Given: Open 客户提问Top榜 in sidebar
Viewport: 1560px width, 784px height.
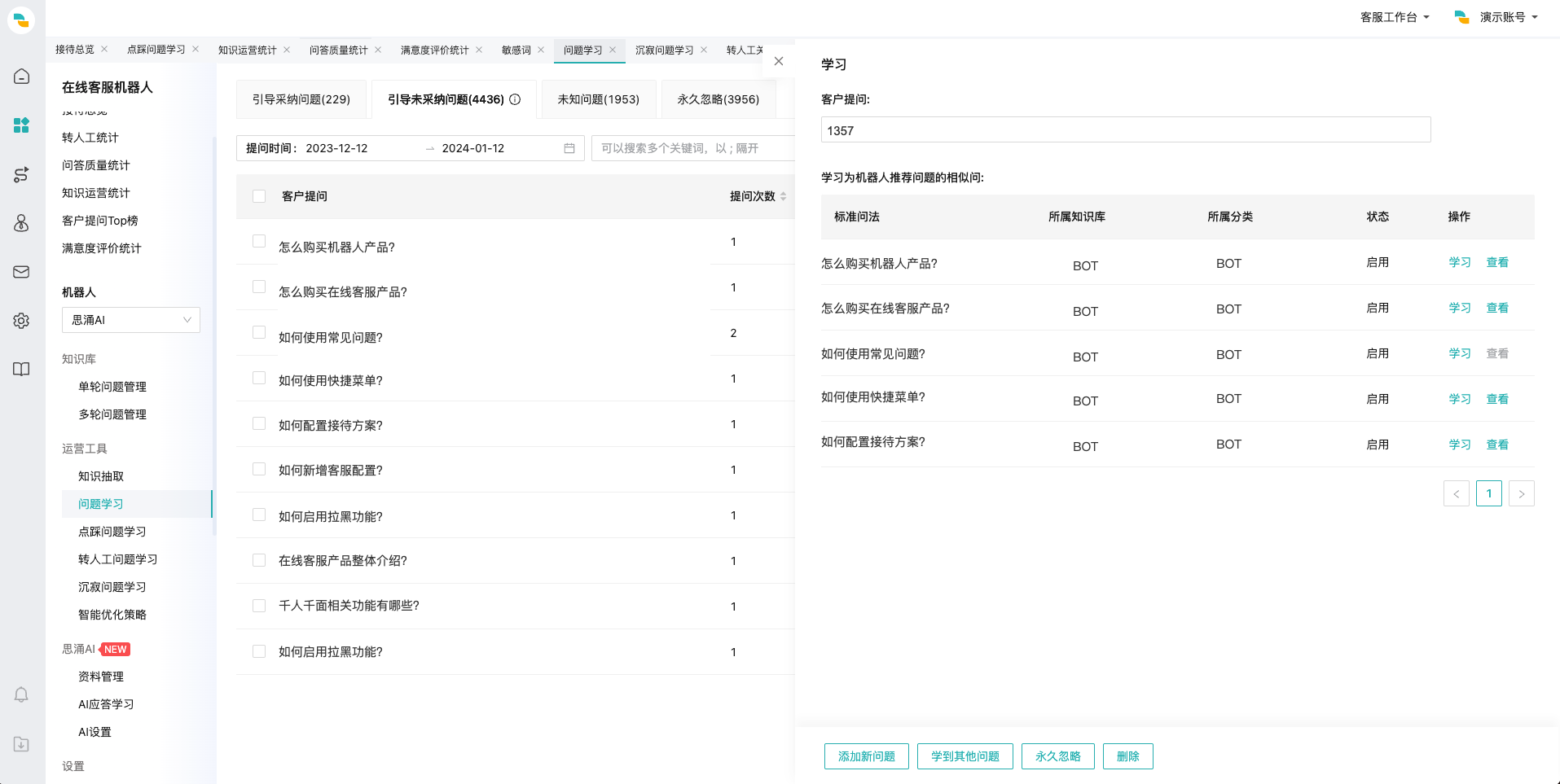Looking at the screenshot, I should pos(100,221).
